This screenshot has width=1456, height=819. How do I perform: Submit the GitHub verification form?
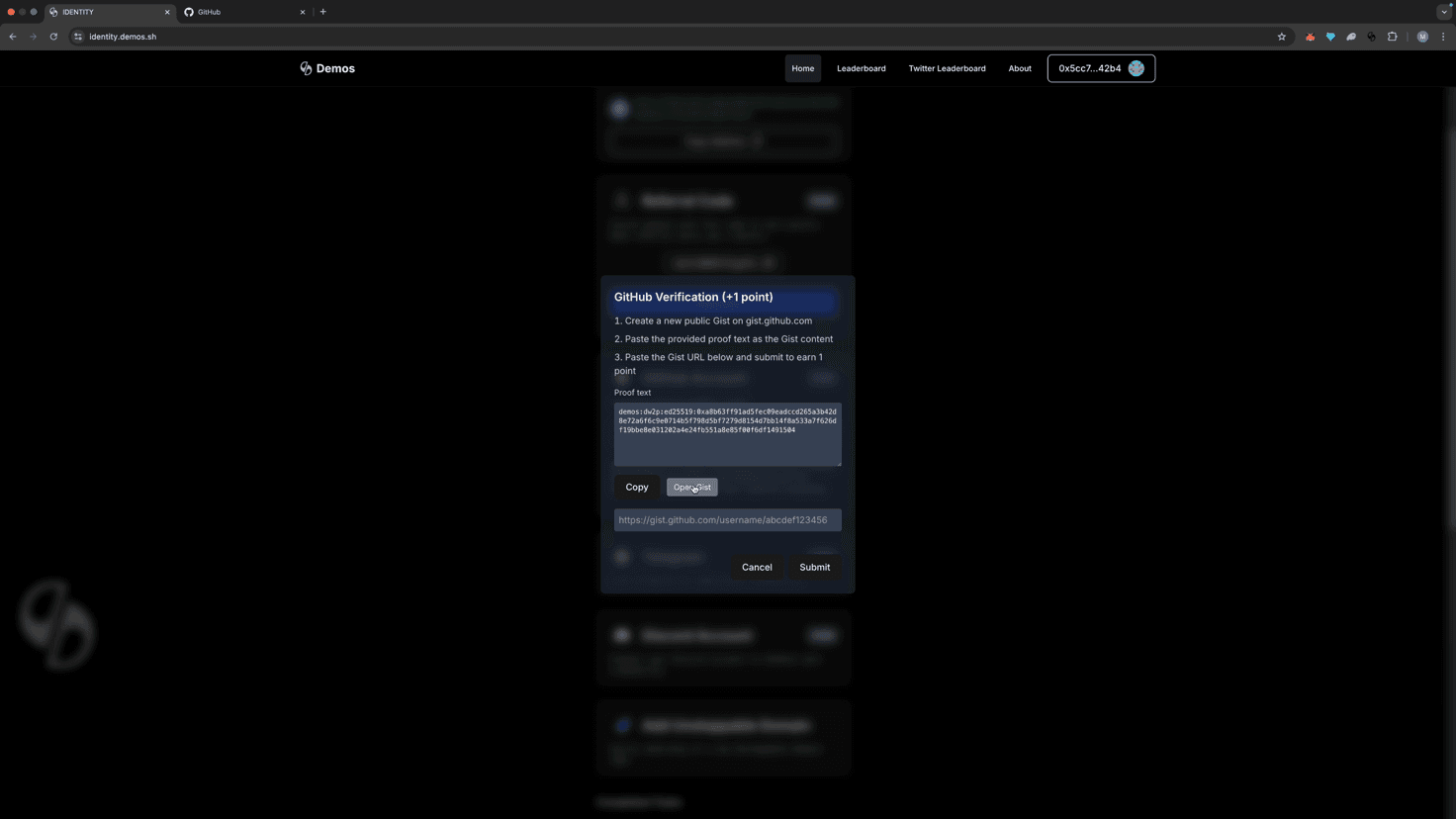(813, 567)
